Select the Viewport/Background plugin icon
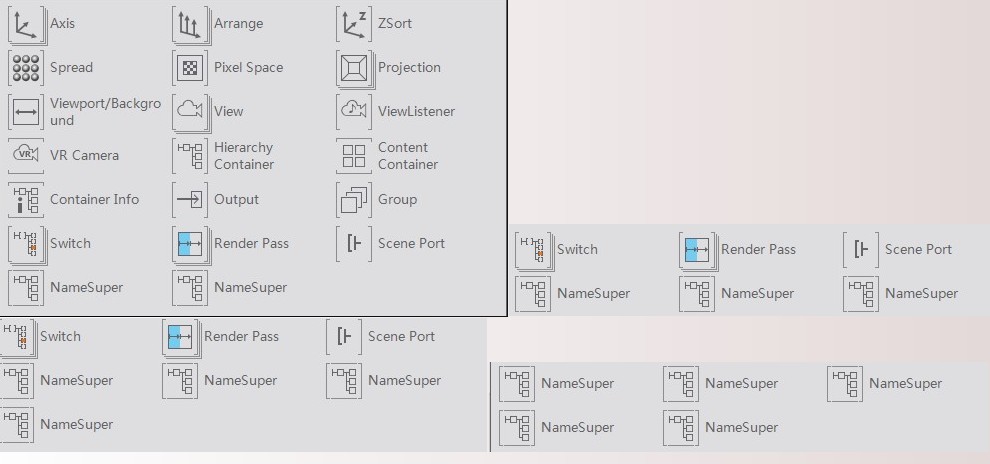 point(26,112)
